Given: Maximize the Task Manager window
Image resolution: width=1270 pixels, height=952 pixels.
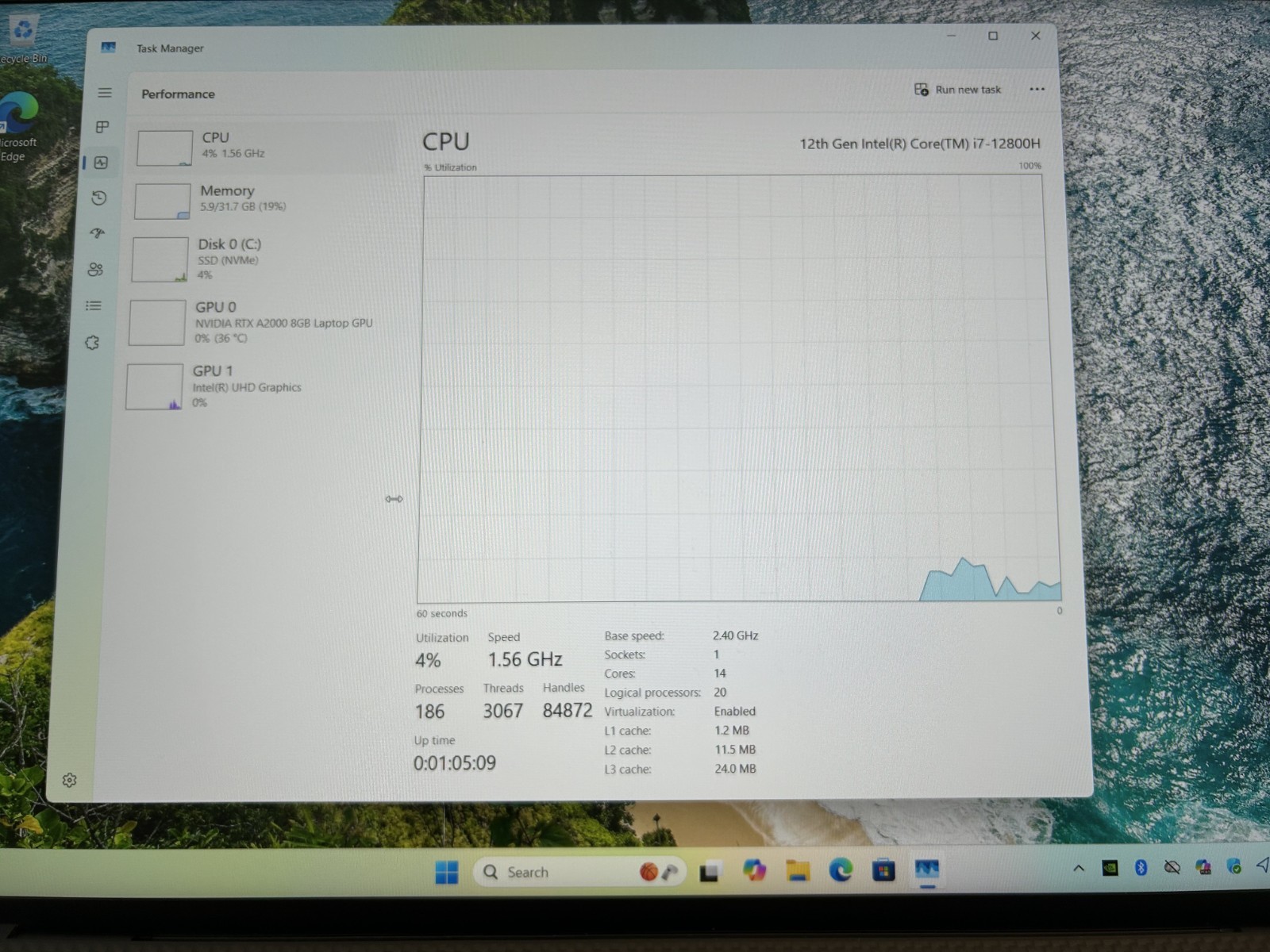Looking at the screenshot, I should [x=992, y=36].
